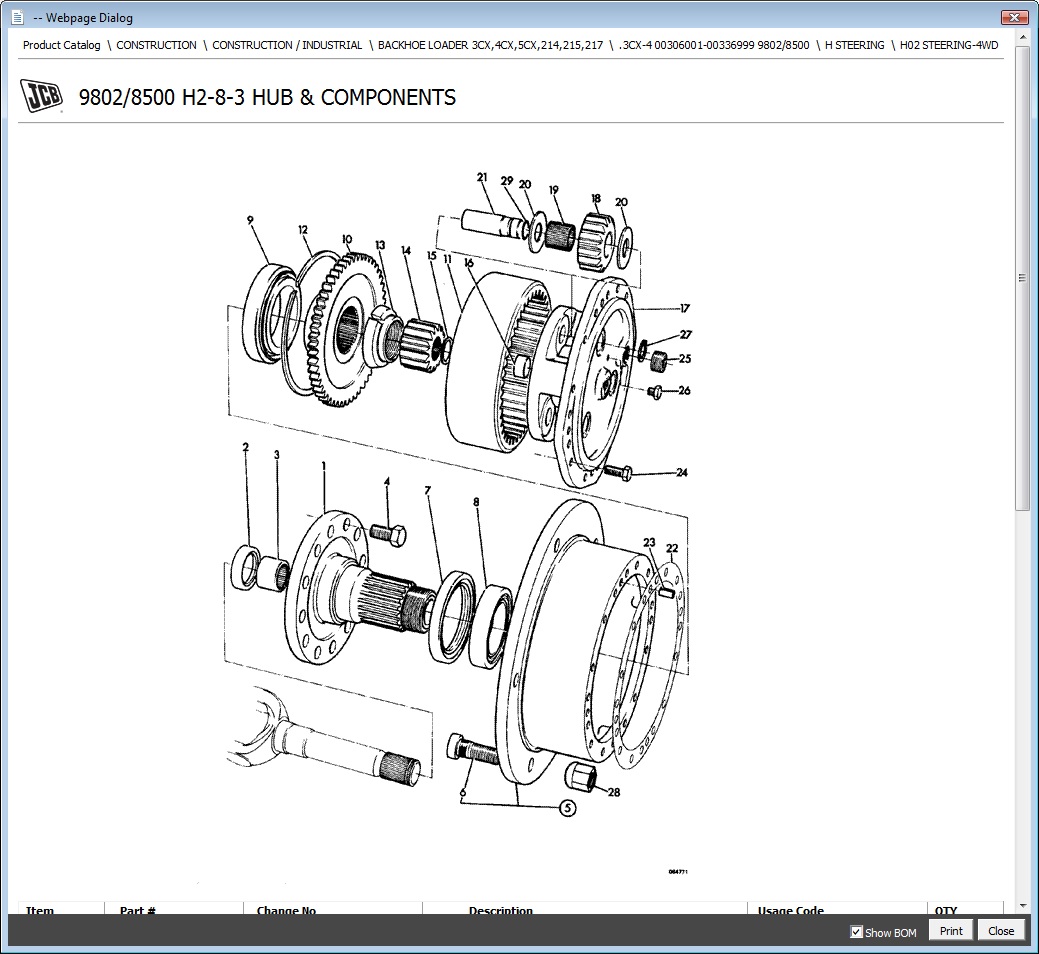Select callout number 26 in diagram
The image size is (1039, 954).
coord(684,390)
